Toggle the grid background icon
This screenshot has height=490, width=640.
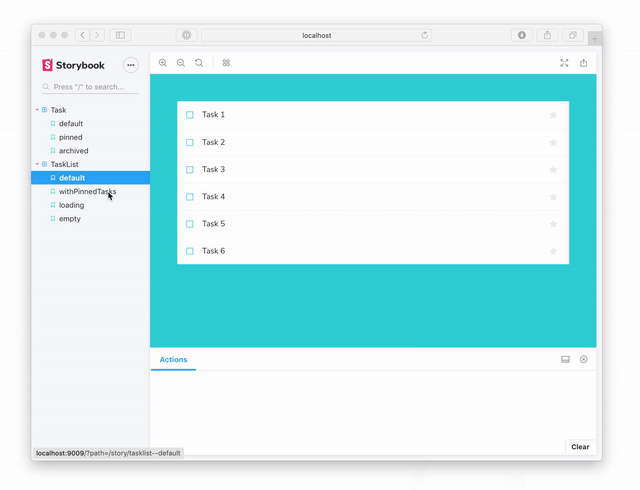pos(226,63)
